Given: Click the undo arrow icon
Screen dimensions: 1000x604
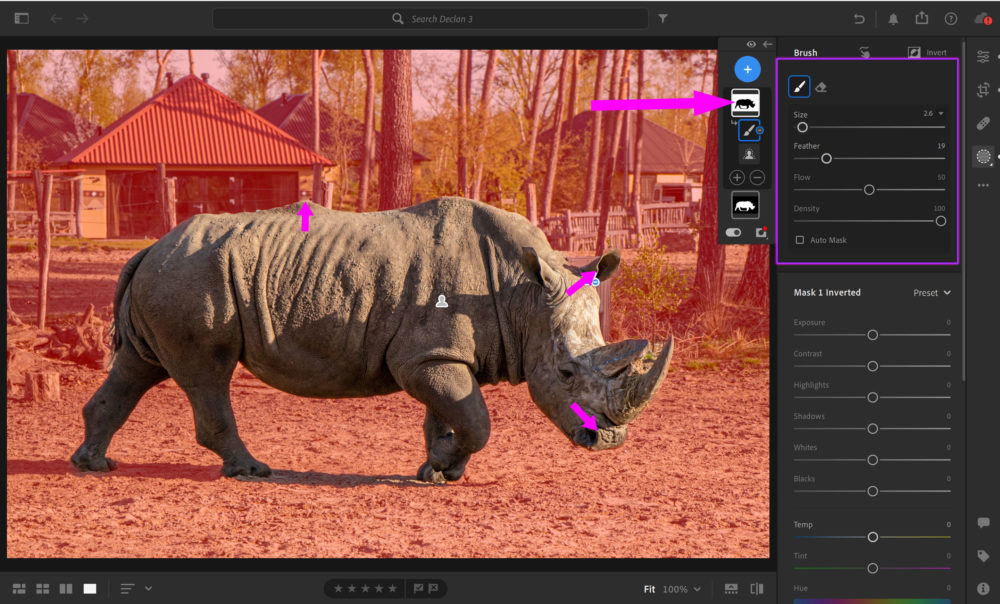Looking at the screenshot, I should point(859,18).
